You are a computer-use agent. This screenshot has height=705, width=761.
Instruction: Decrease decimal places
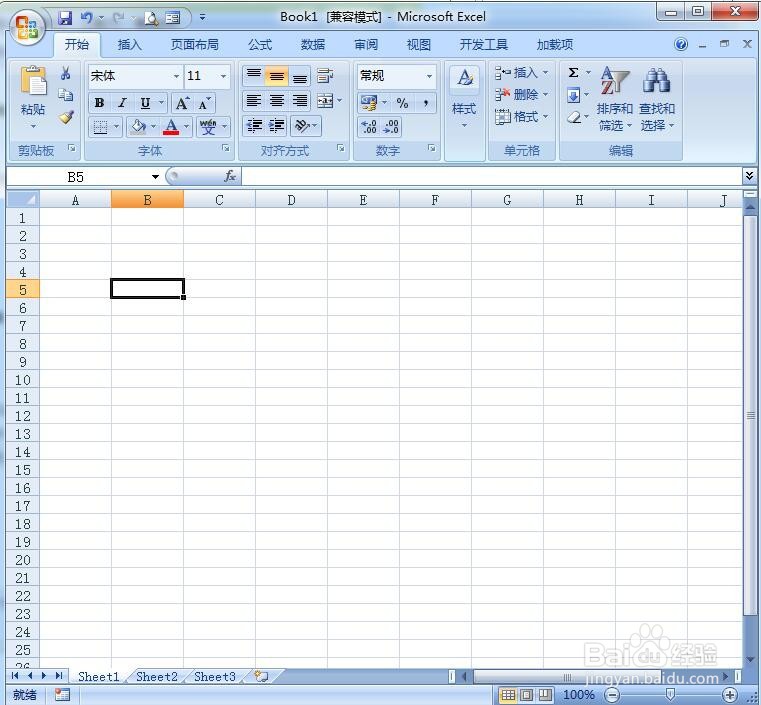click(391, 126)
